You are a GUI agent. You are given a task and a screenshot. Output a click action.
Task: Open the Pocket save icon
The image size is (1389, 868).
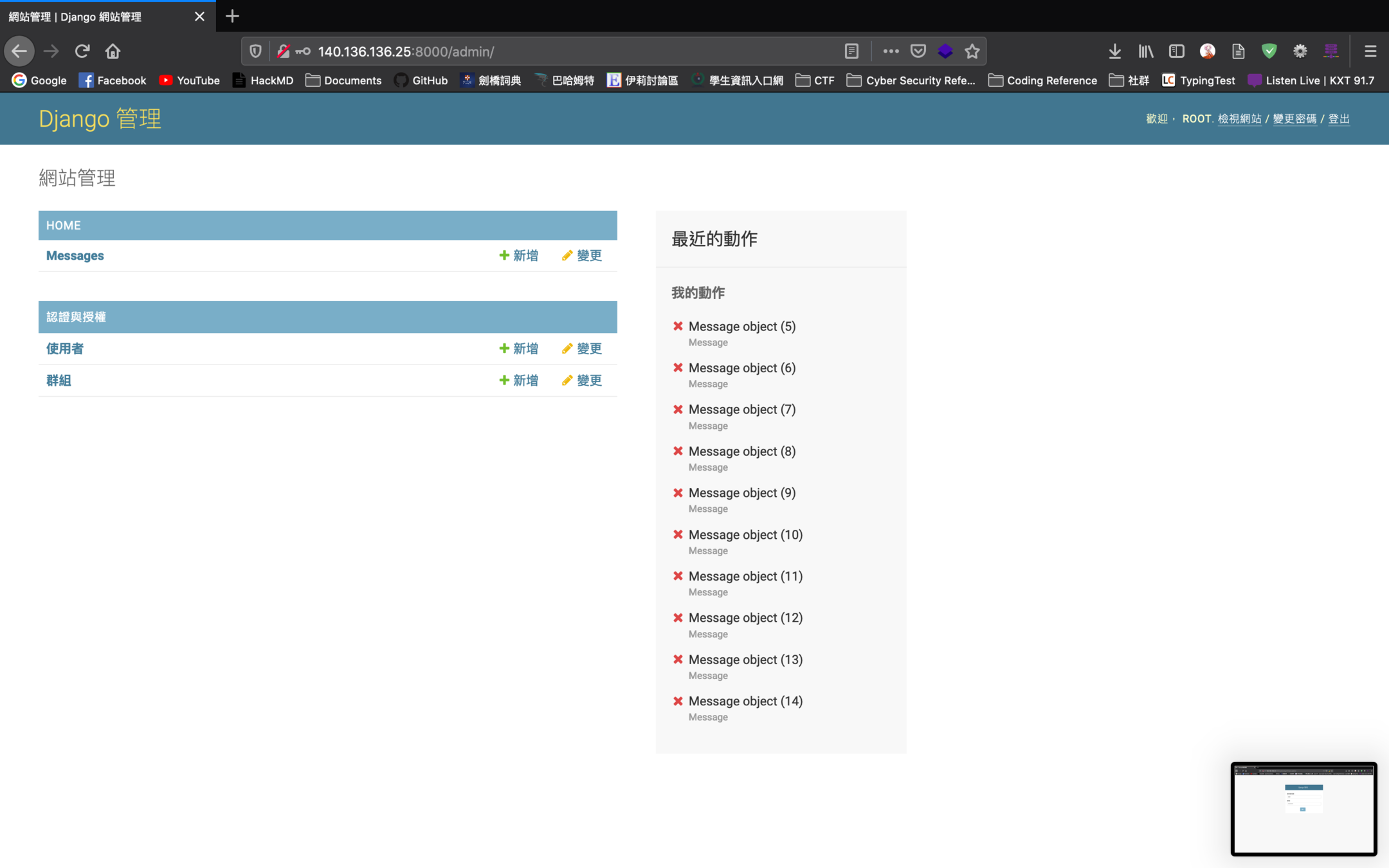pyautogui.click(x=918, y=51)
